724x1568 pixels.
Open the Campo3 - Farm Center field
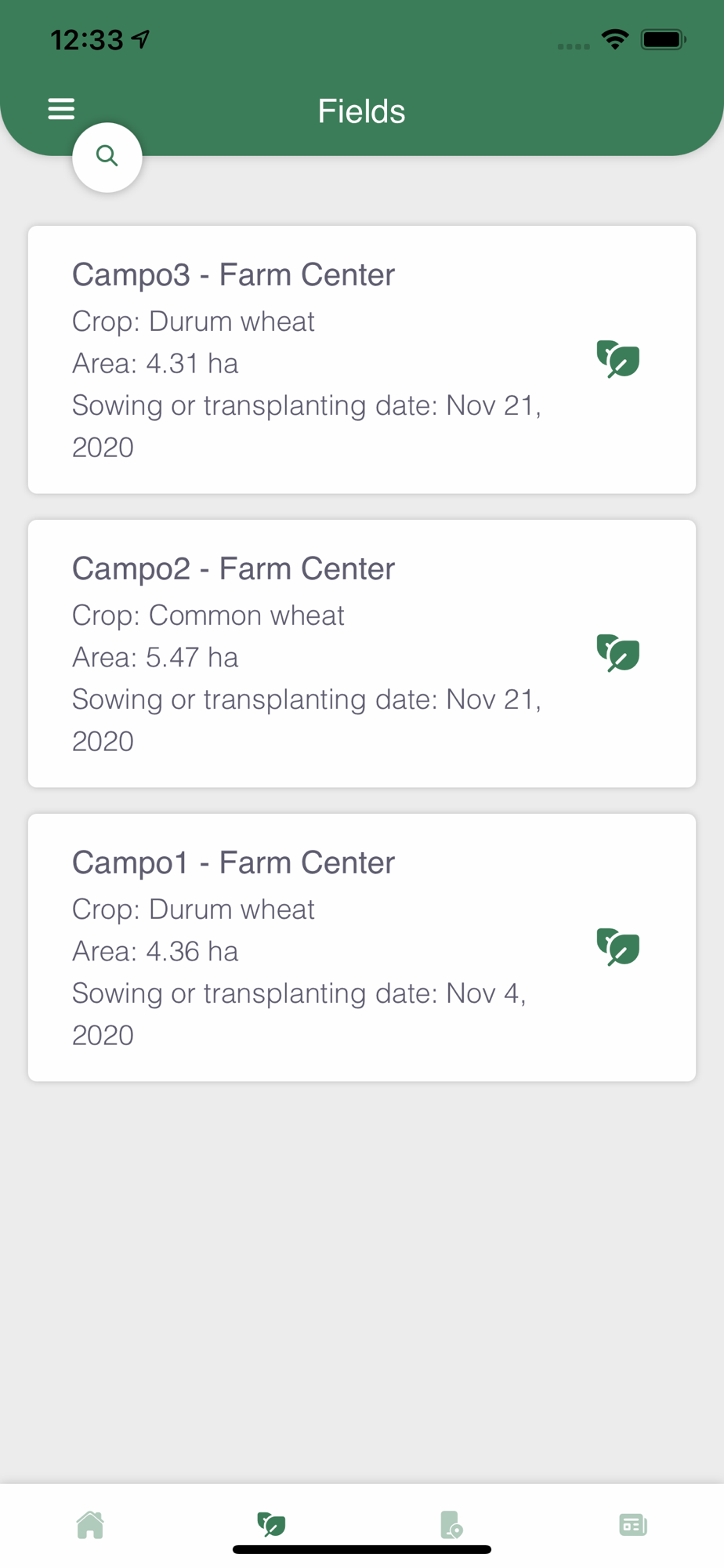click(233, 275)
